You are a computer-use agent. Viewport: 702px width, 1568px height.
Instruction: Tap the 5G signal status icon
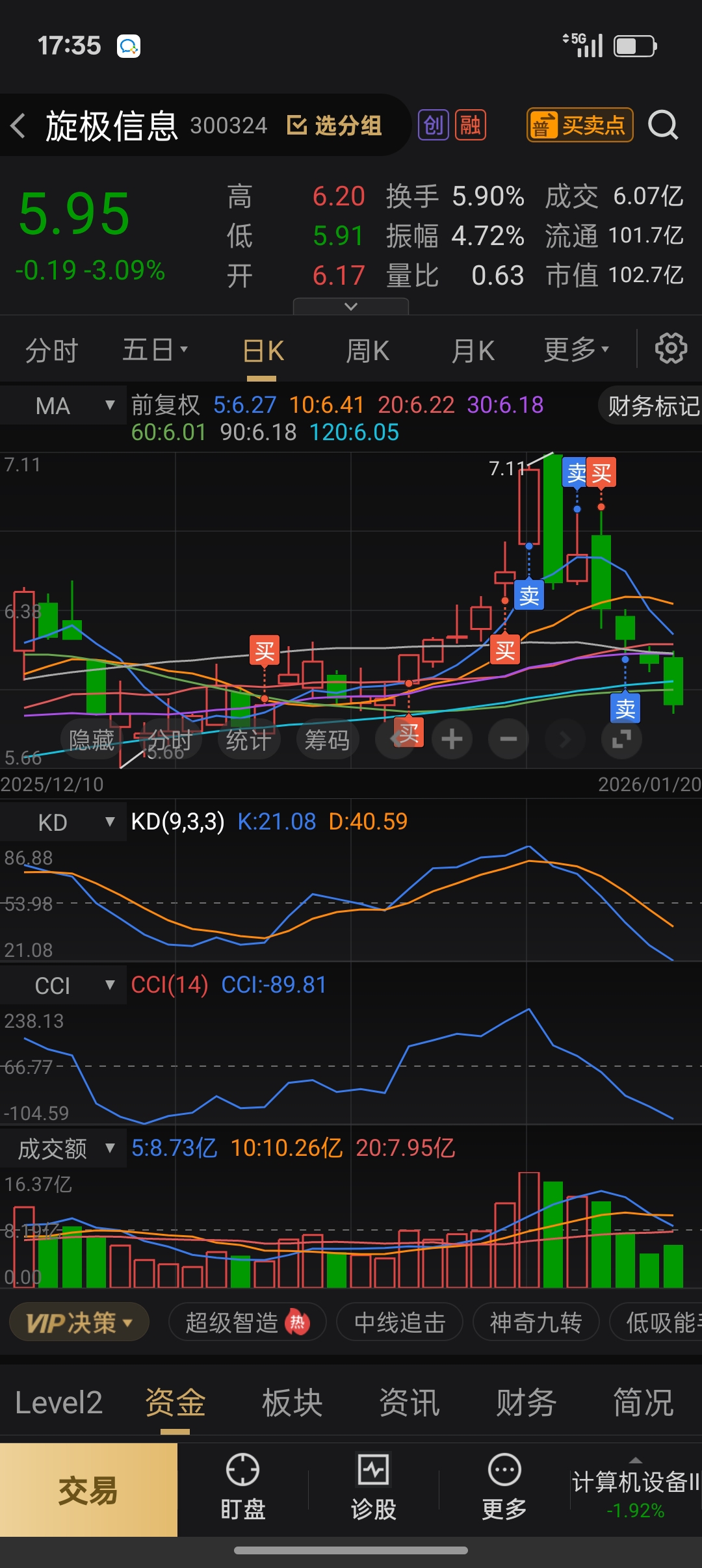click(583, 46)
